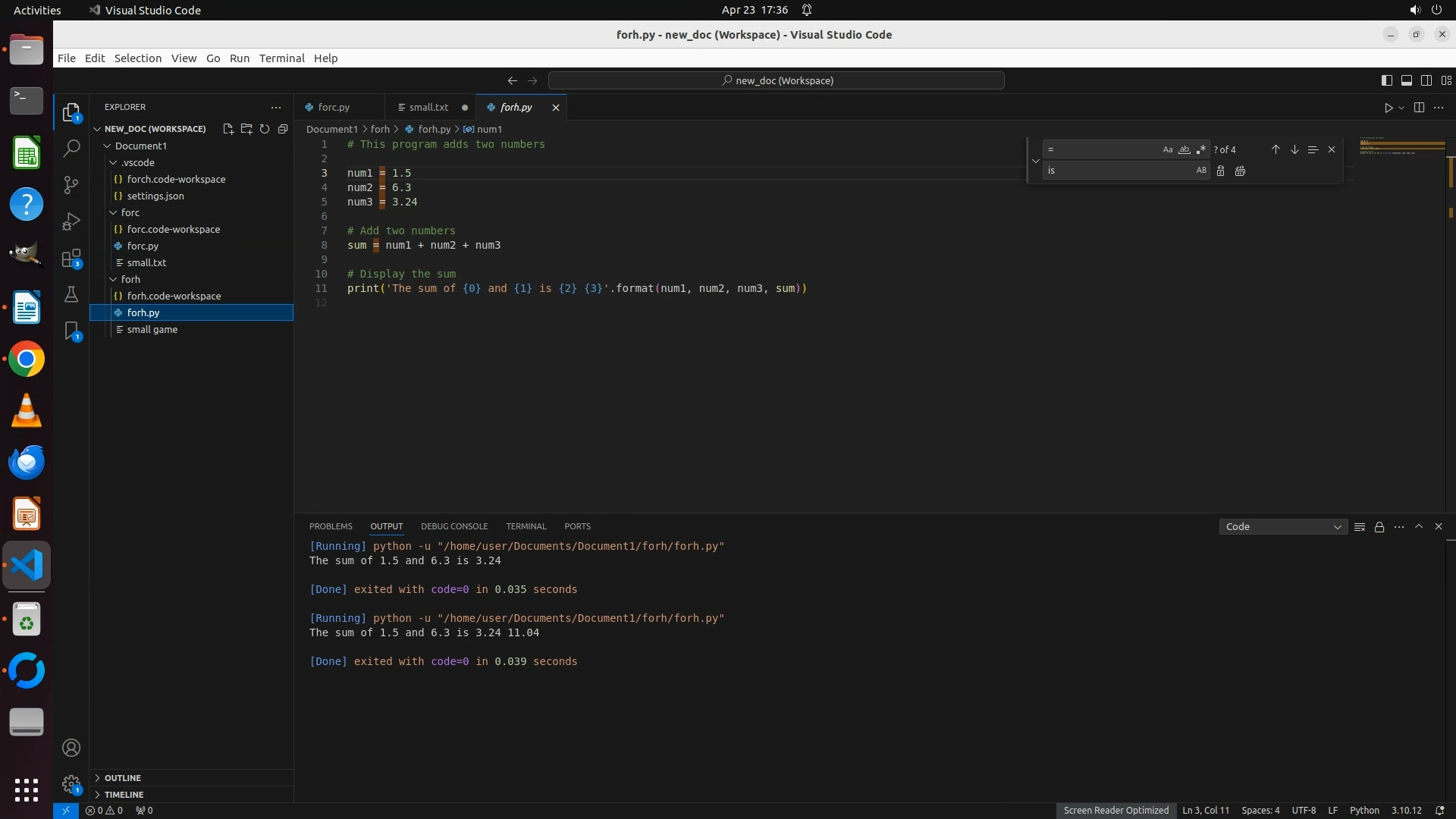Switch to the Debug Console tab

pyautogui.click(x=454, y=526)
